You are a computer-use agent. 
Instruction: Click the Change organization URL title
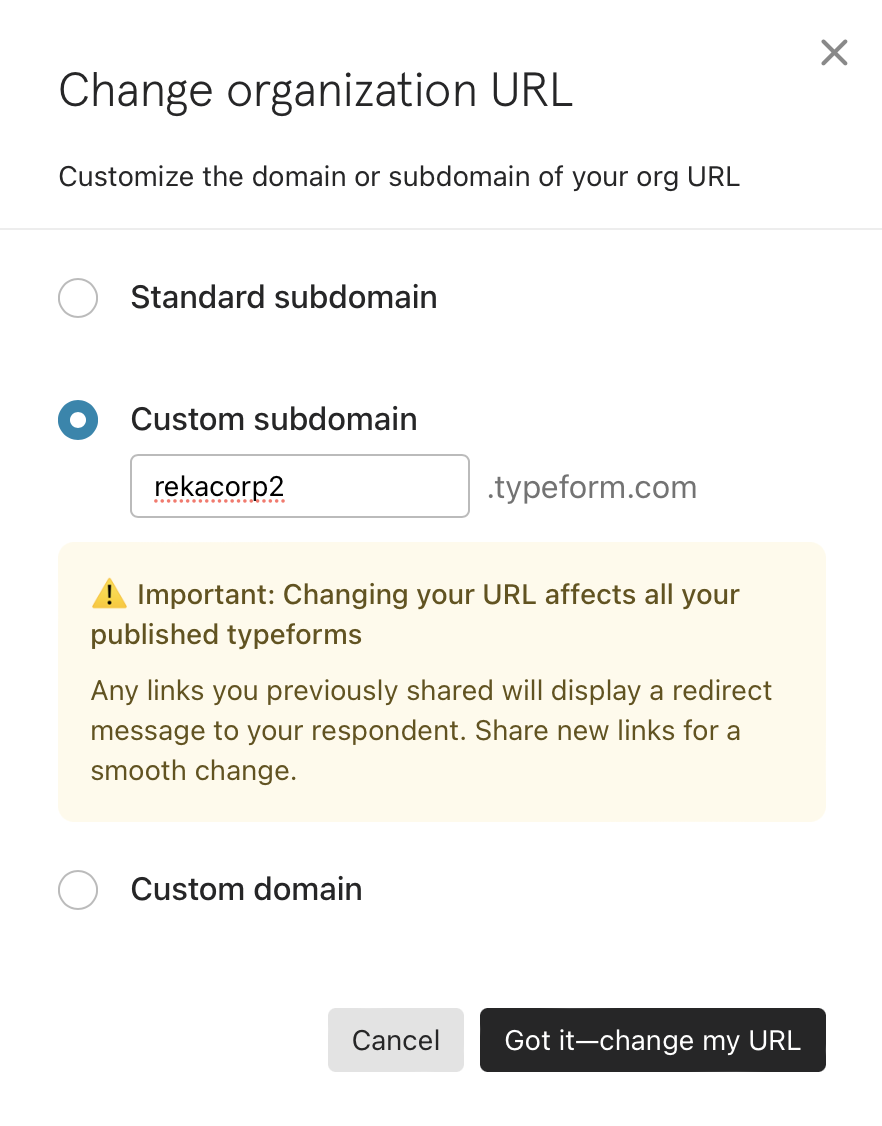tap(315, 90)
